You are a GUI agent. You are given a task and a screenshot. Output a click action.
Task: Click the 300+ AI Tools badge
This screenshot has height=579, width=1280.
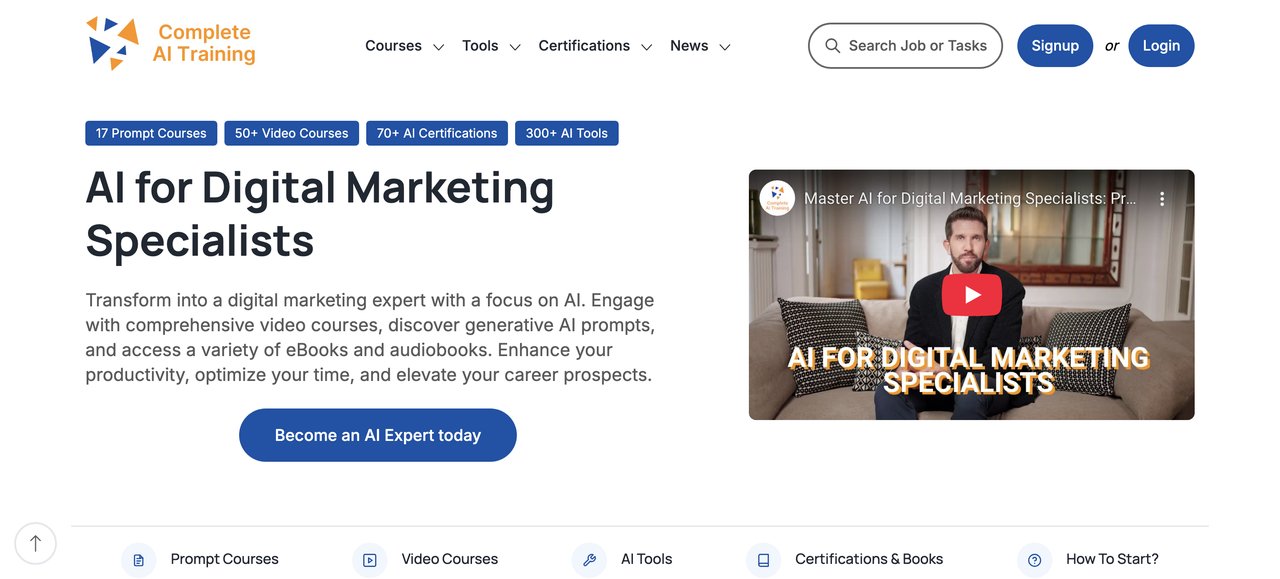(x=567, y=133)
